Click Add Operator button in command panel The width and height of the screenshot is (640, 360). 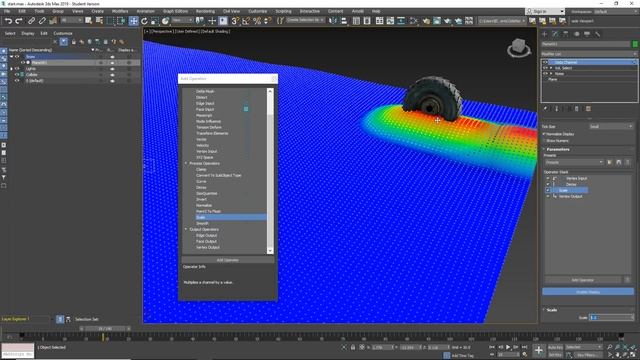(582, 280)
